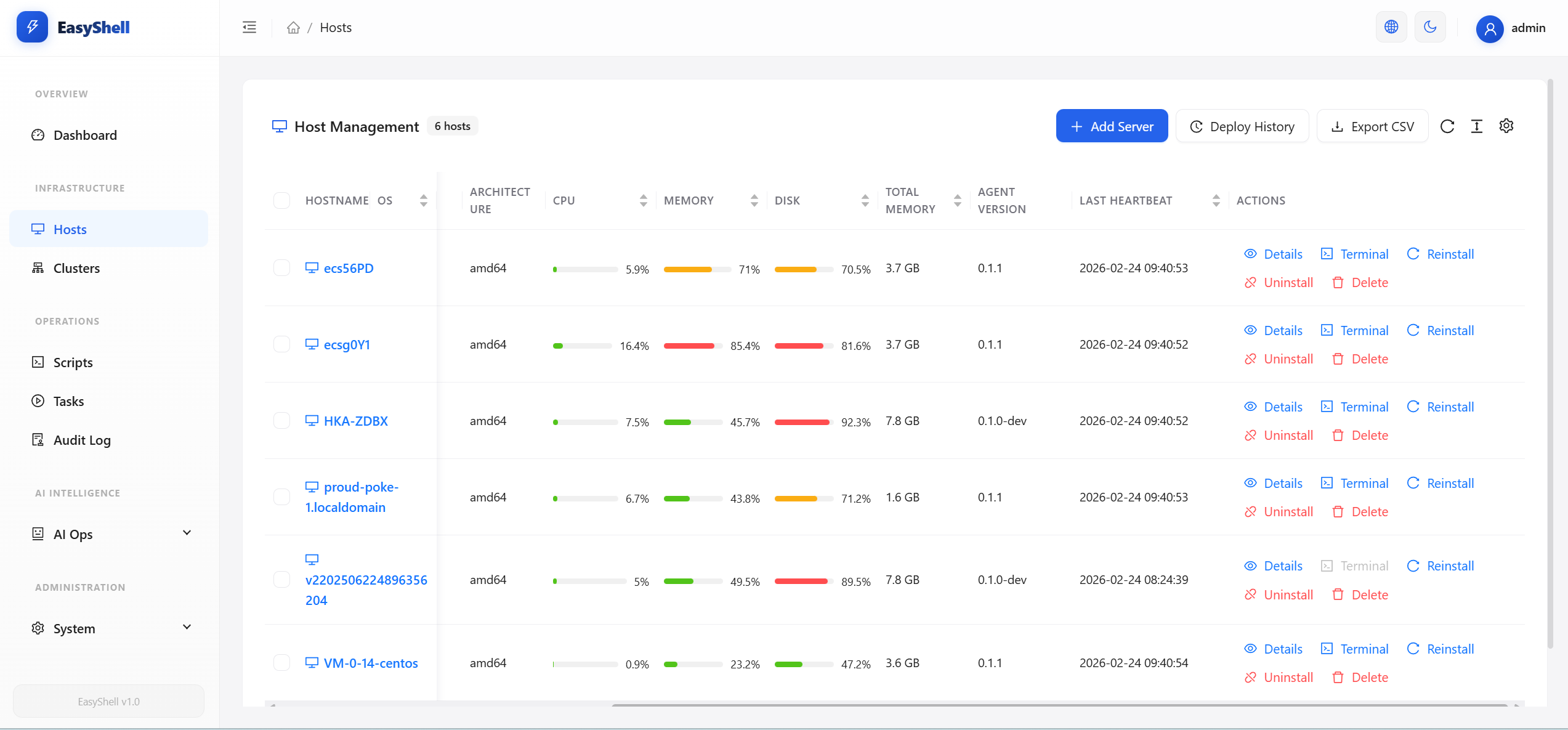Collapse the sidebar using the panel toggle icon

[249, 26]
